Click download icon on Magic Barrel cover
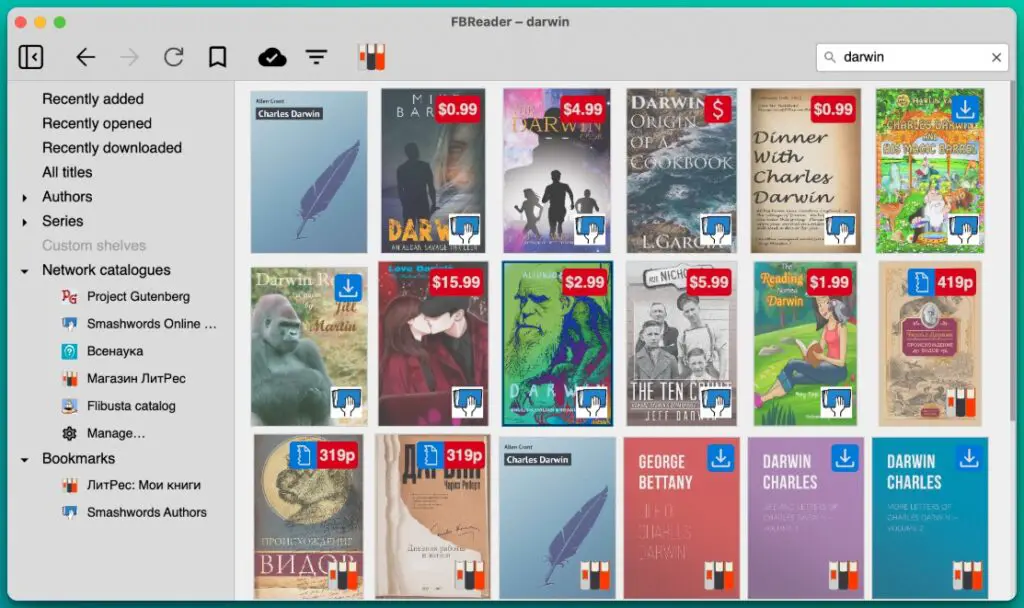 tap(965, 110)
